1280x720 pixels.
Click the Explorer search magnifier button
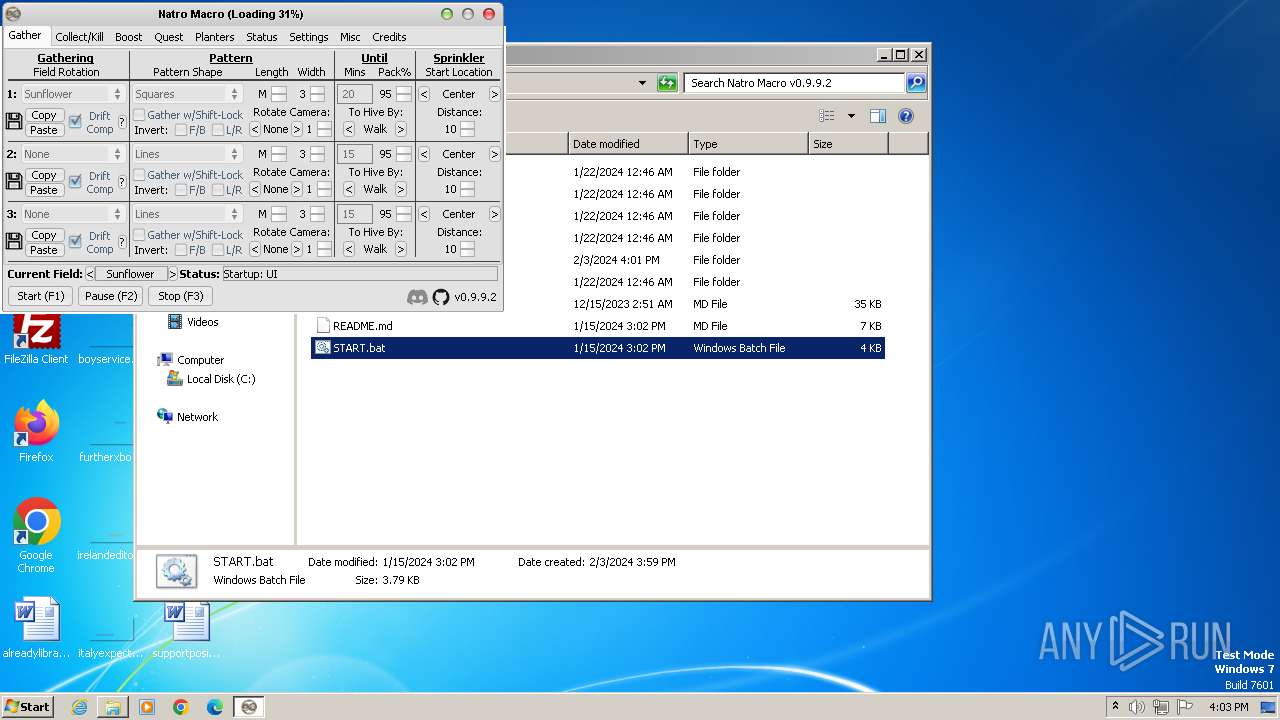915,83
